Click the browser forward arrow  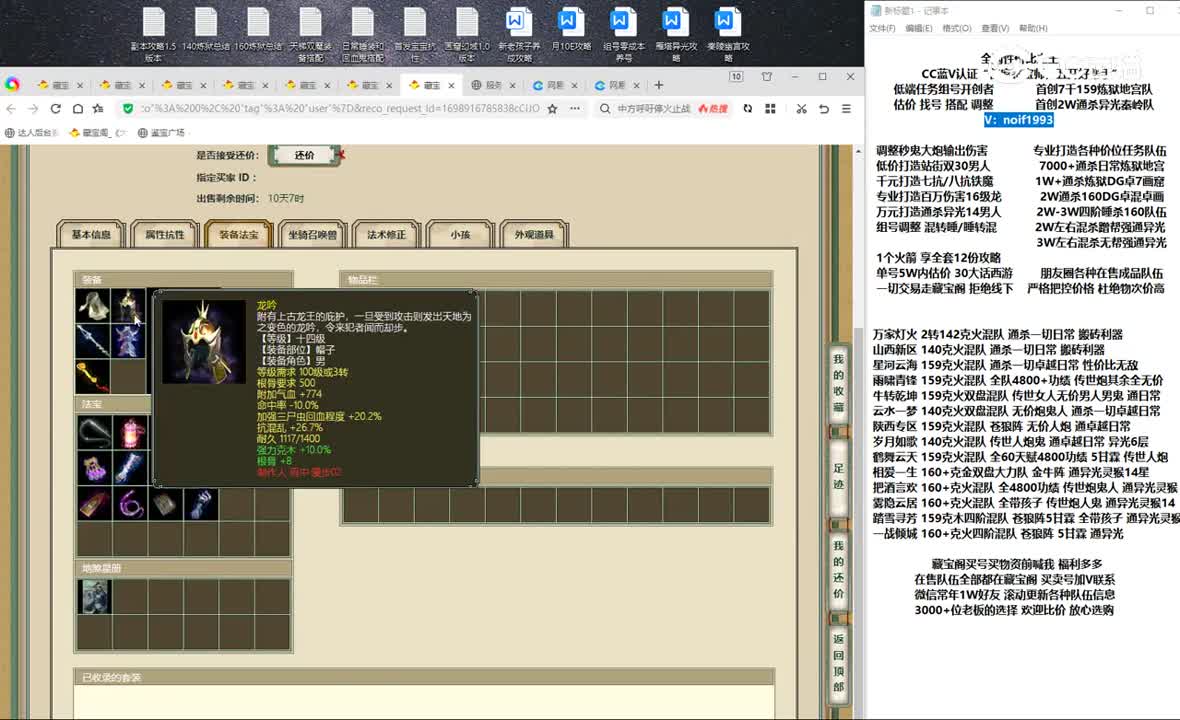(x=32, y=108)
